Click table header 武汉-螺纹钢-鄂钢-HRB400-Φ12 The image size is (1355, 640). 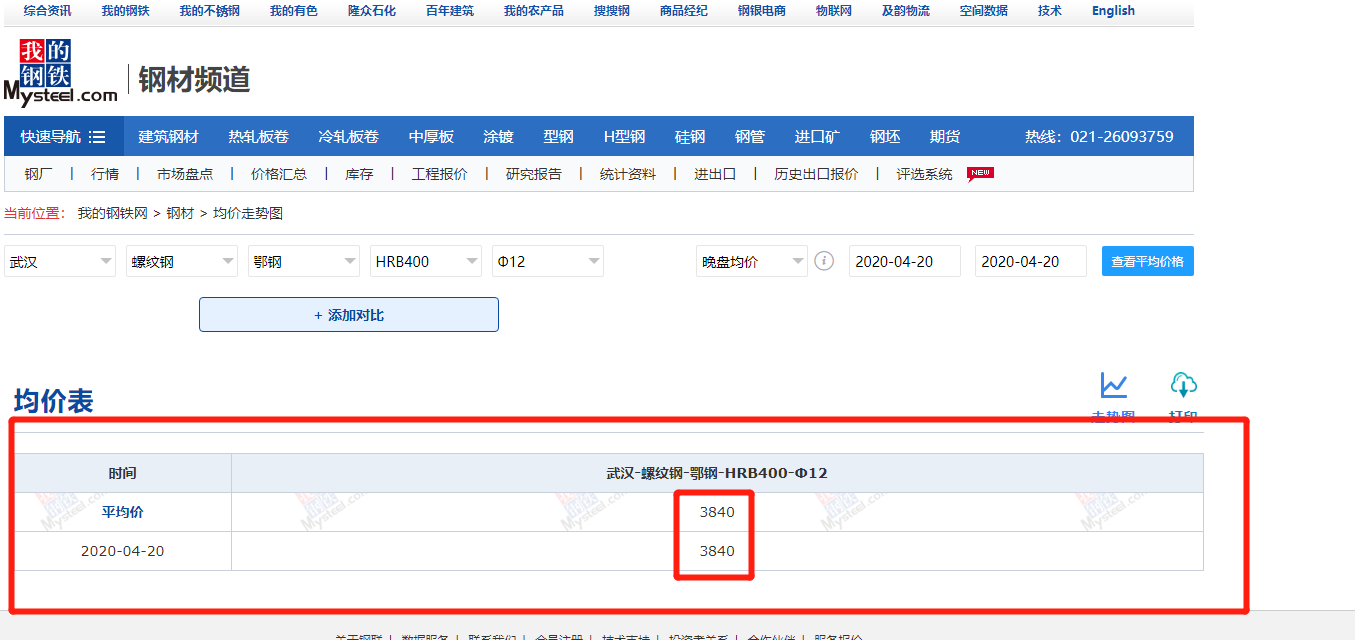point(717,473)
